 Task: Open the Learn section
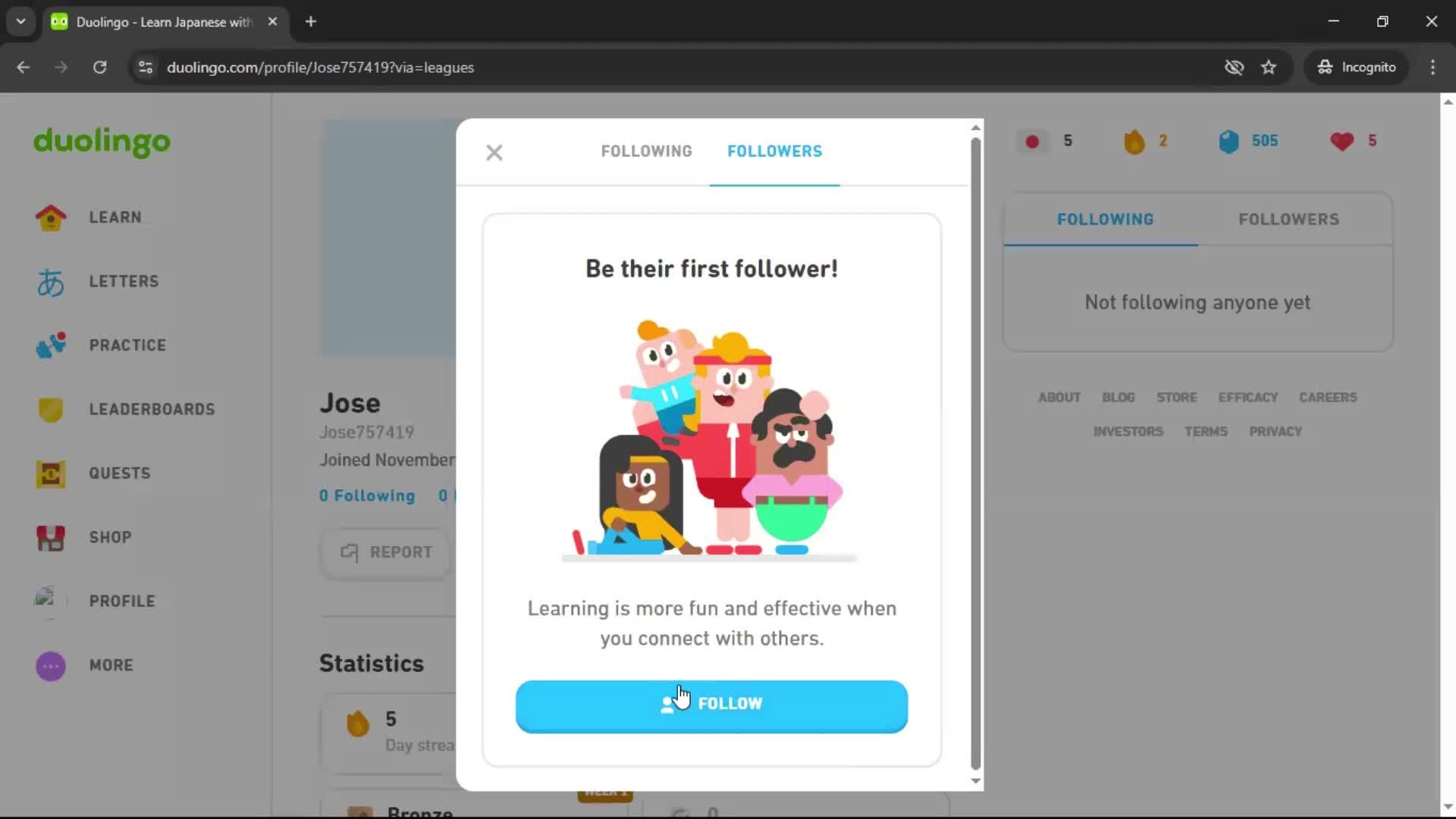click(x=115, y=217)
